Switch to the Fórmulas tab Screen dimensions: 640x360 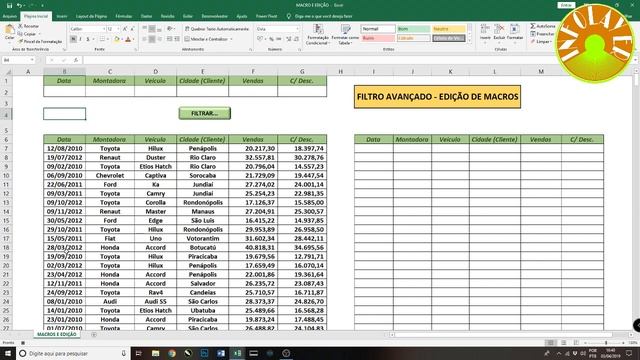[124, 16]
